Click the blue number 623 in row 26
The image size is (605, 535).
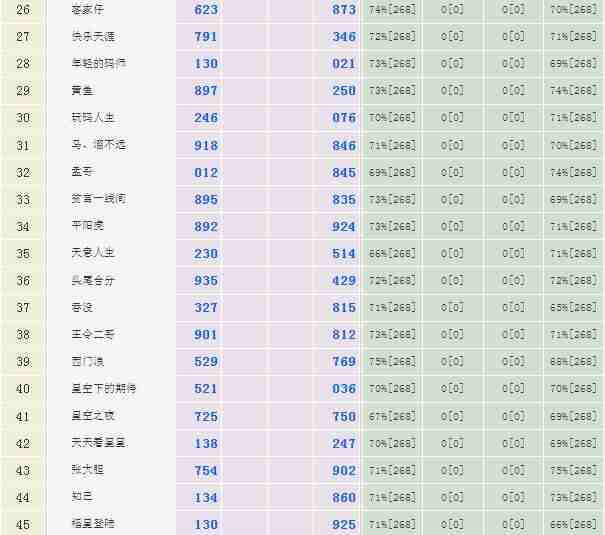pos(206,9)
